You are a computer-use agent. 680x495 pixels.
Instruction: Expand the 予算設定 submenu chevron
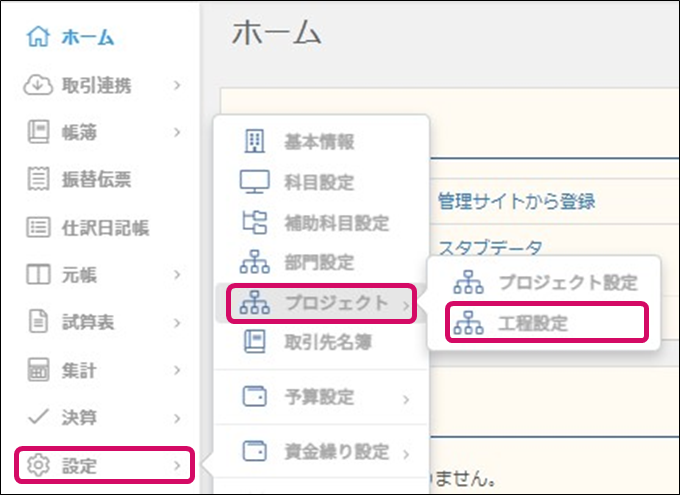coord(406,399)
